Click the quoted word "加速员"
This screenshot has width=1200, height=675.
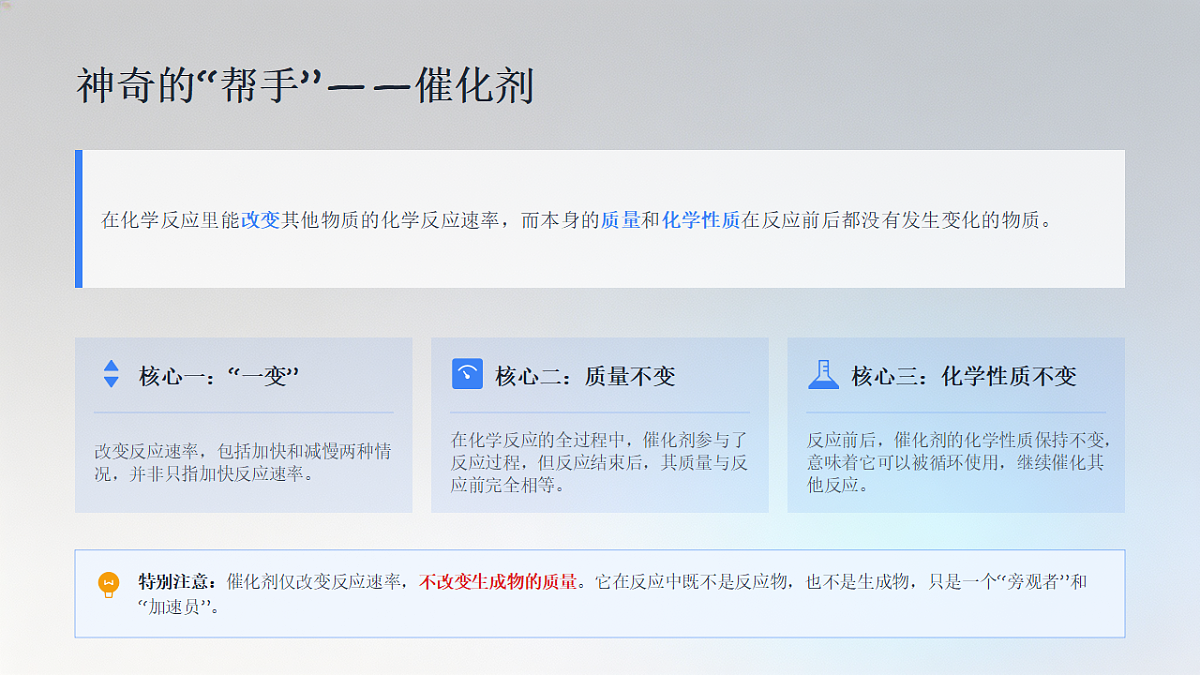click(x=175, y=606)
